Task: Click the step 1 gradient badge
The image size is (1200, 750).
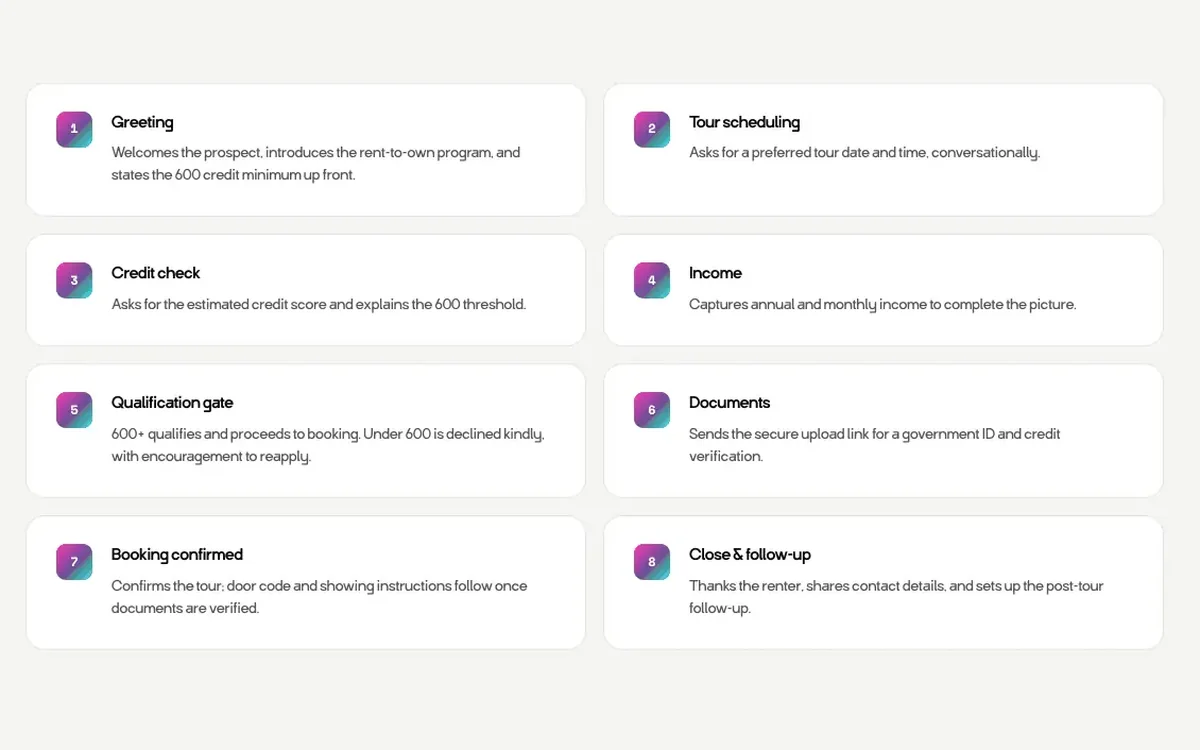Action: click(74, 129)
